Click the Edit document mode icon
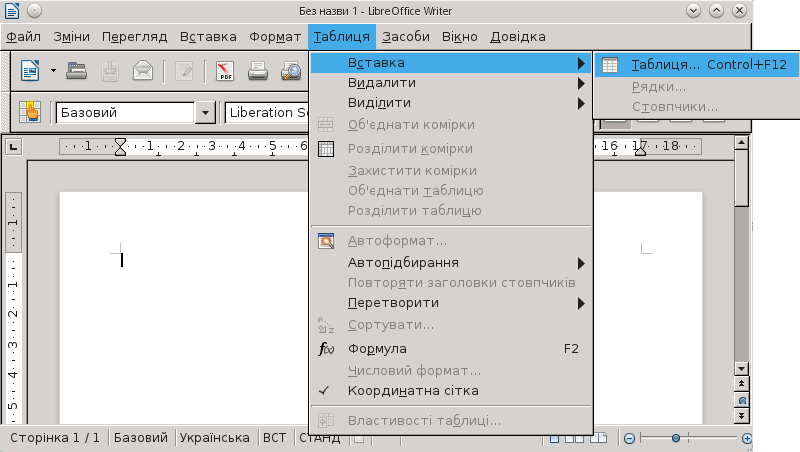This screenshot has height=452, width=800. pos(184,70)
